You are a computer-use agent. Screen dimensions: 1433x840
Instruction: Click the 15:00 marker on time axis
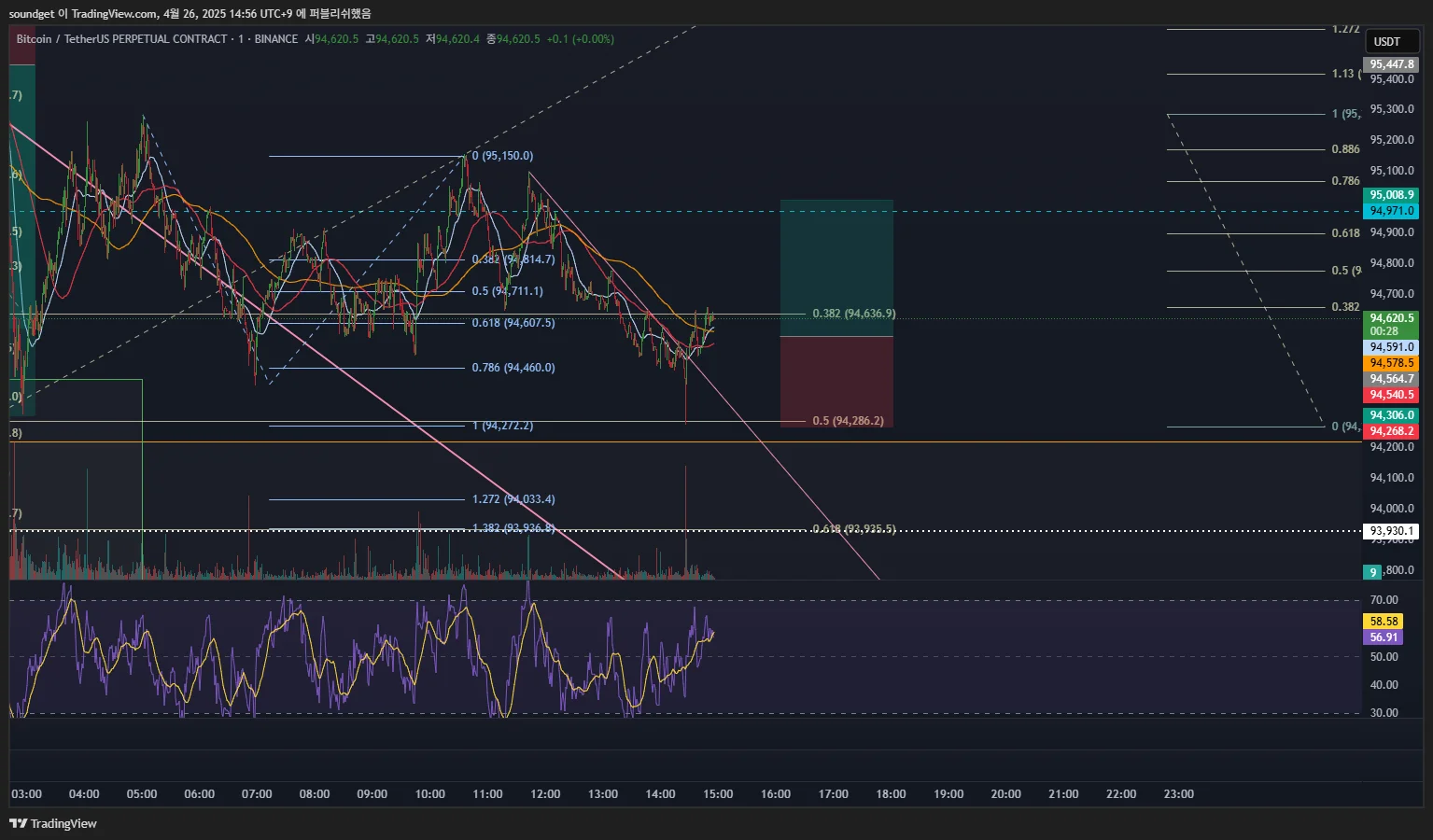tap(718, 794)
